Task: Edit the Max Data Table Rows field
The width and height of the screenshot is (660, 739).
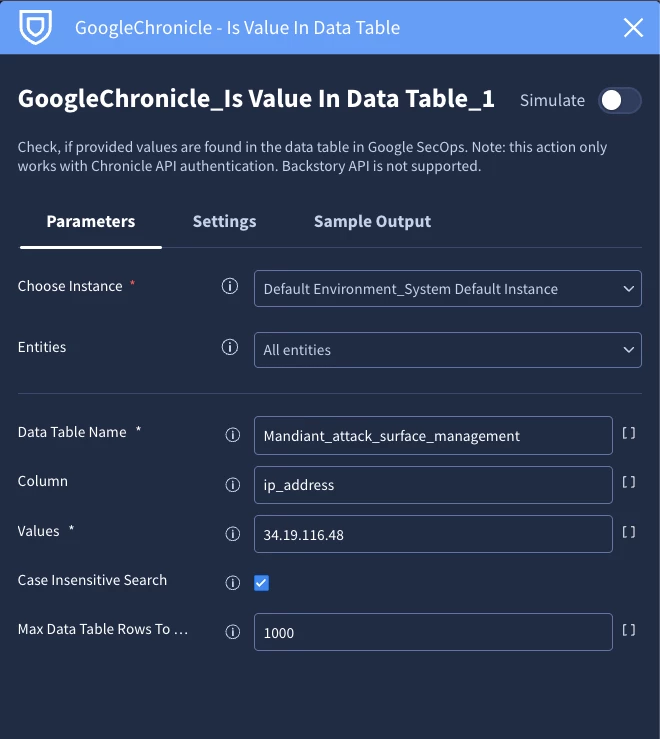Action: tap(433, 632)
